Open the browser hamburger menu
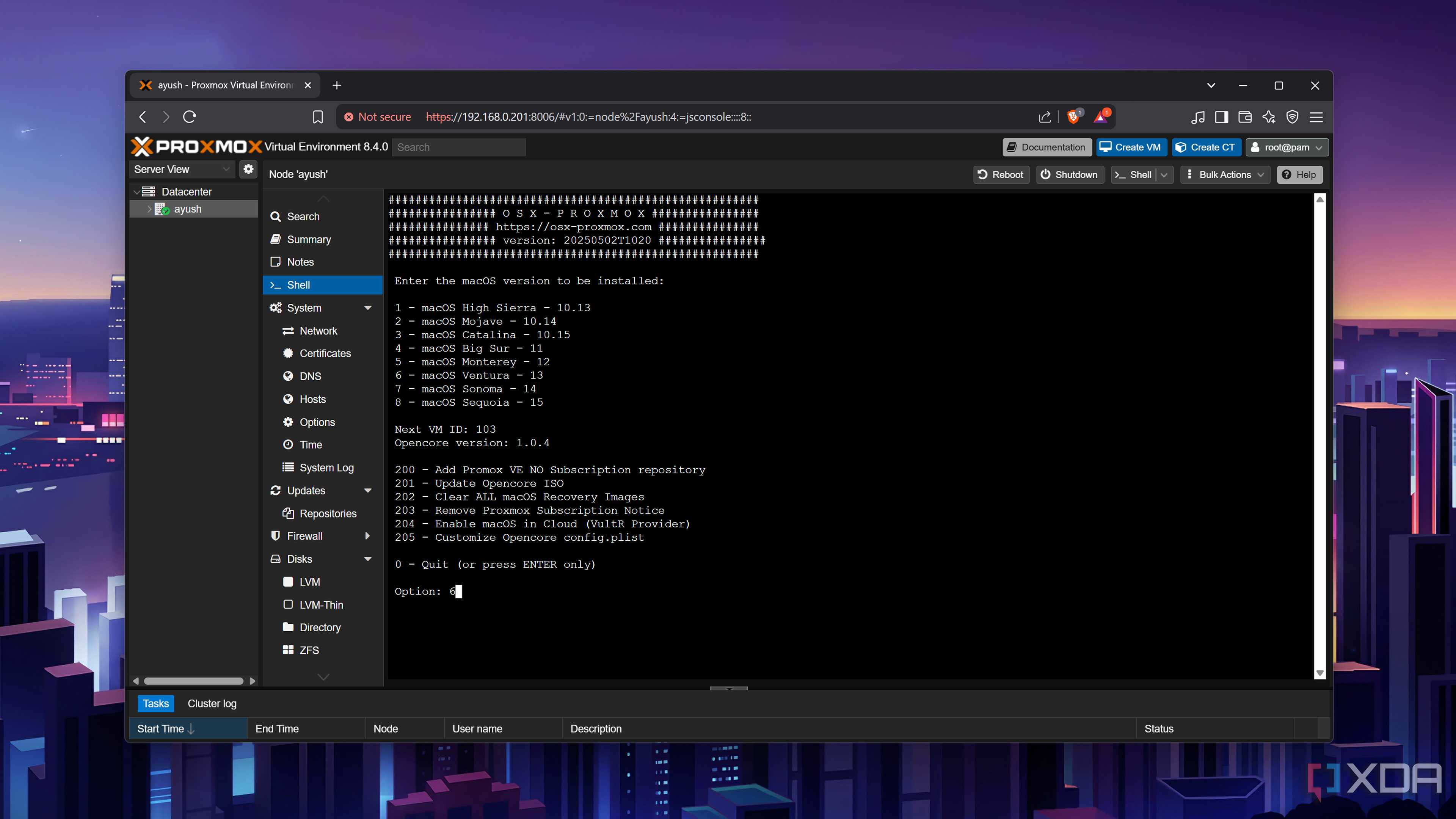Screen dimensions: 1456x819 pyautogui.click(x=1316, y=117)
